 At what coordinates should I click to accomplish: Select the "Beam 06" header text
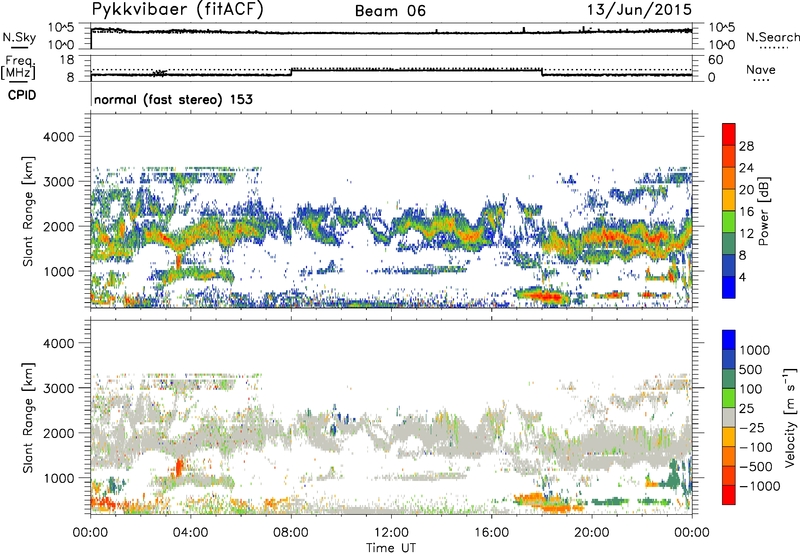coord(390,11)
